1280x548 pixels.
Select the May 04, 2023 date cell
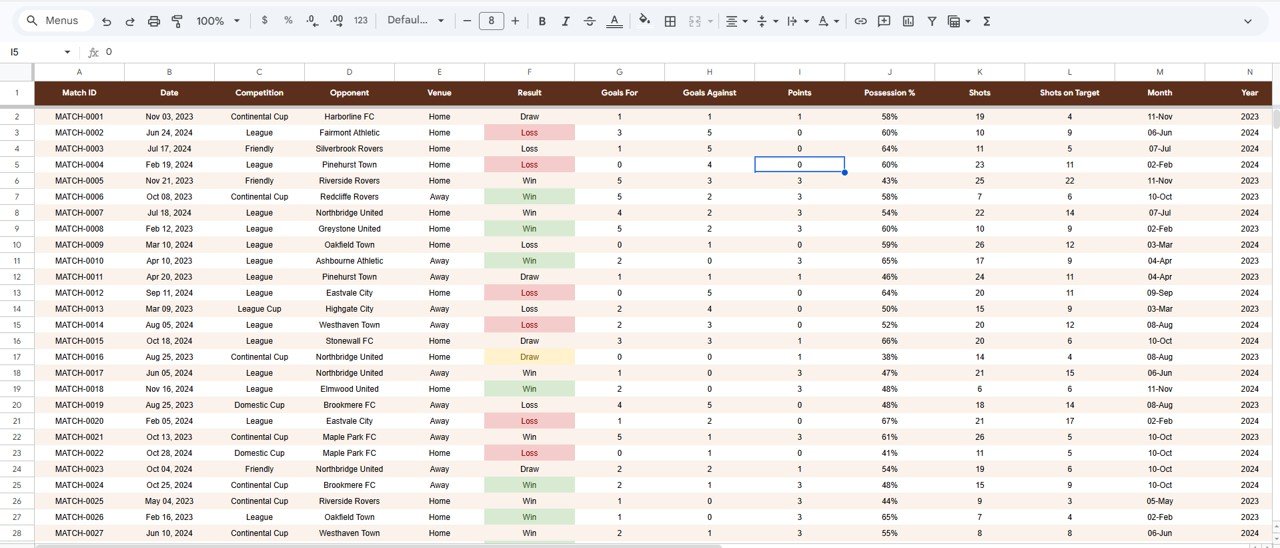(169, 501)
